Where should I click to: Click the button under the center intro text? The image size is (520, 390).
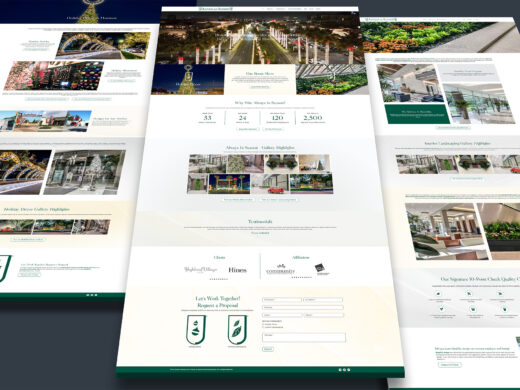point(260,87)
